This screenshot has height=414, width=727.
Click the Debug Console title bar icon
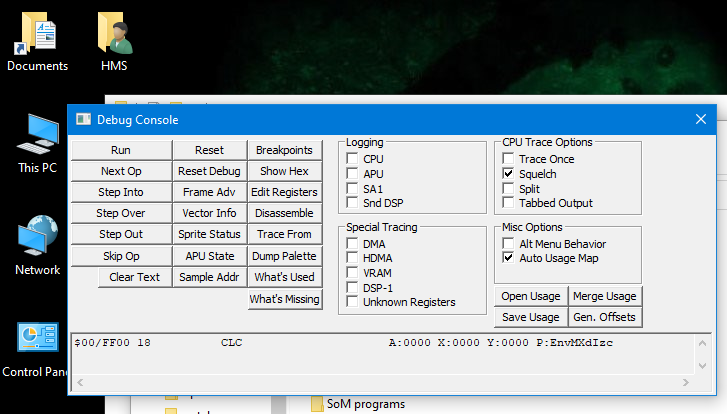pos(83,120)
